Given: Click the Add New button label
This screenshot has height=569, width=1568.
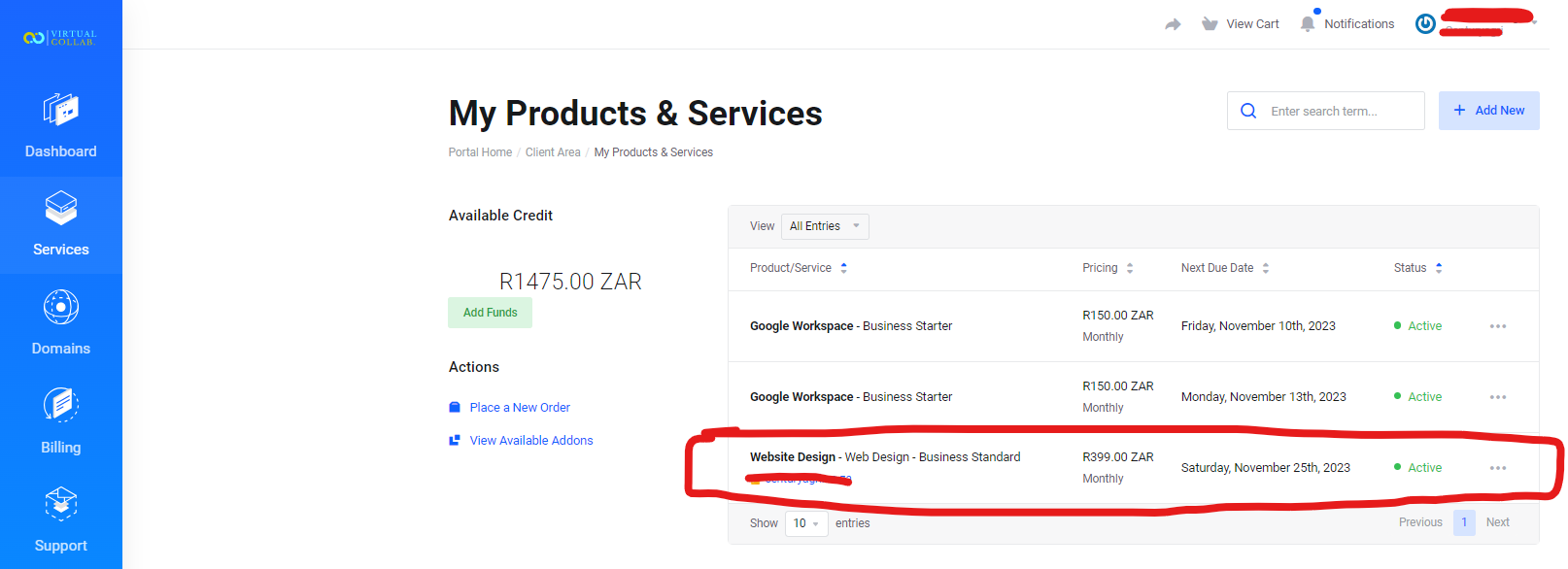Looking at the screenshot, I should 1499,111.
